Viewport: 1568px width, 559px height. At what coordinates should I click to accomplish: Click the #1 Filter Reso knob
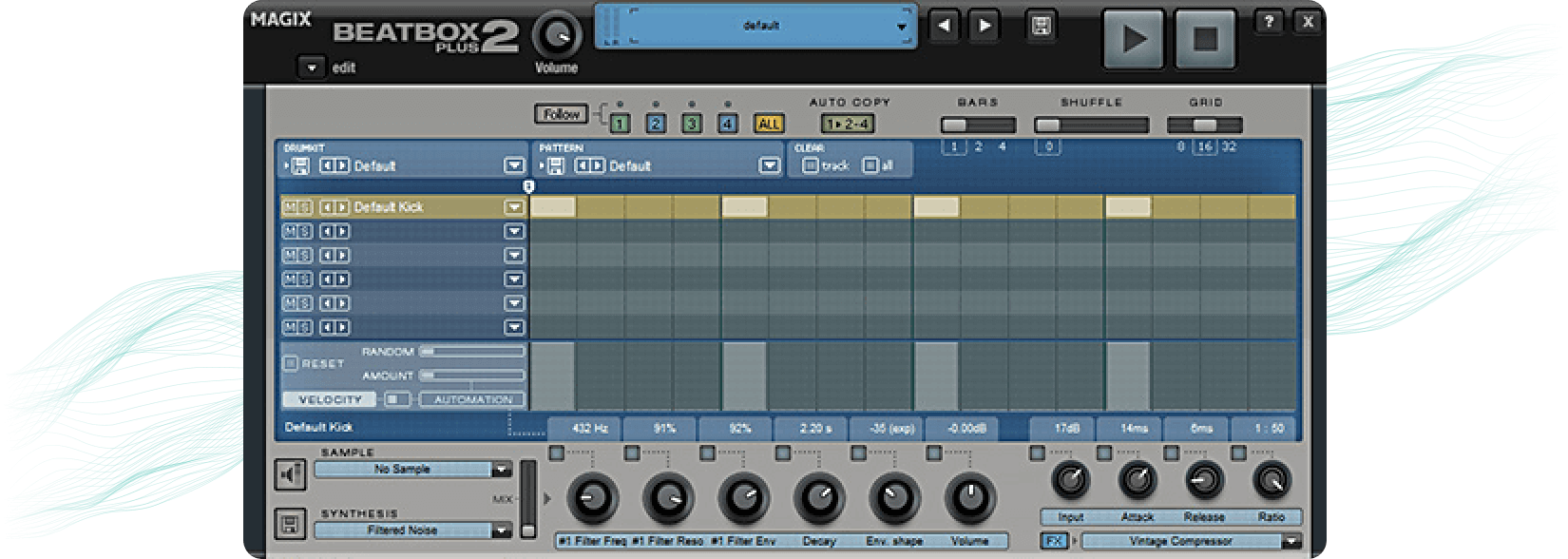(x=668, y=497)
